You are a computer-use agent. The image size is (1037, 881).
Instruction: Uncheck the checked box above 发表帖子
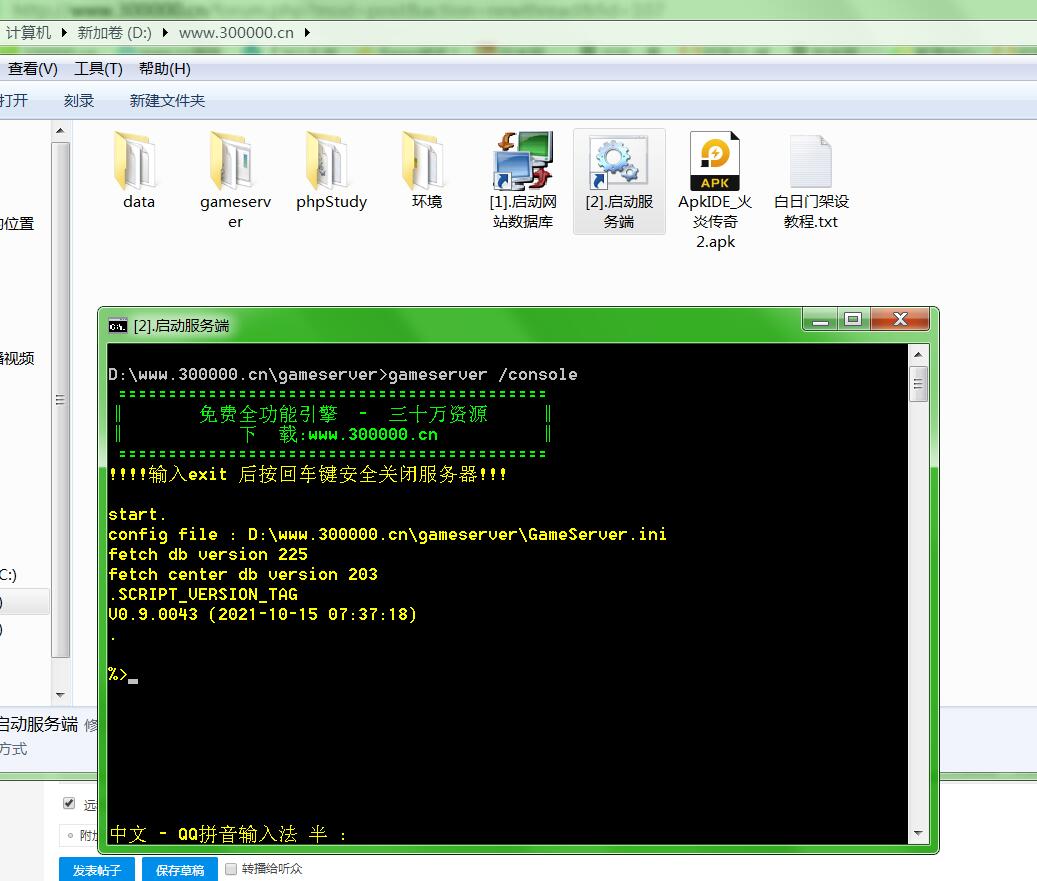pyautogui.click(x=69, y=803)
